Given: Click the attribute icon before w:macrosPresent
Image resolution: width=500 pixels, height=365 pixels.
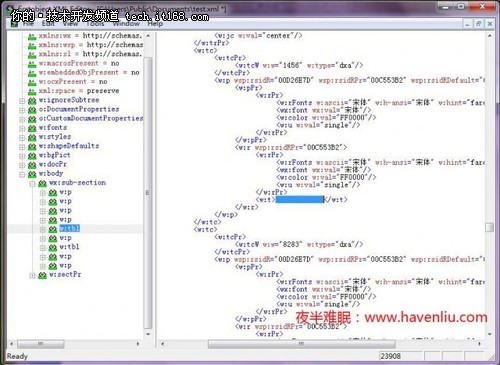Looking at the screenshot, I should coord(32,64).
